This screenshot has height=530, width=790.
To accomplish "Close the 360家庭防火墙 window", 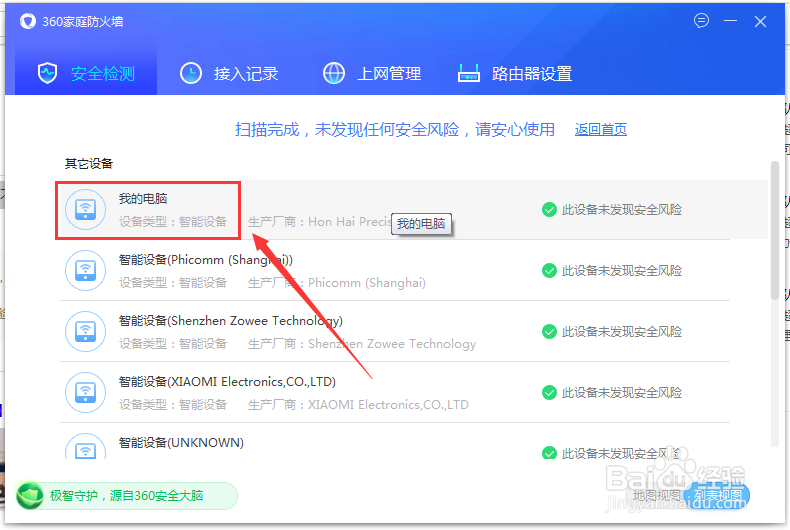I will pyautogui.click(x=760, y=21).
